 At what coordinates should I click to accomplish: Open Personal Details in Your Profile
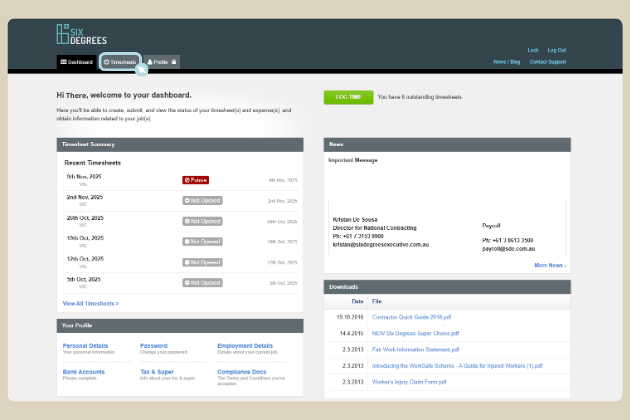click(x=85, y=346)
